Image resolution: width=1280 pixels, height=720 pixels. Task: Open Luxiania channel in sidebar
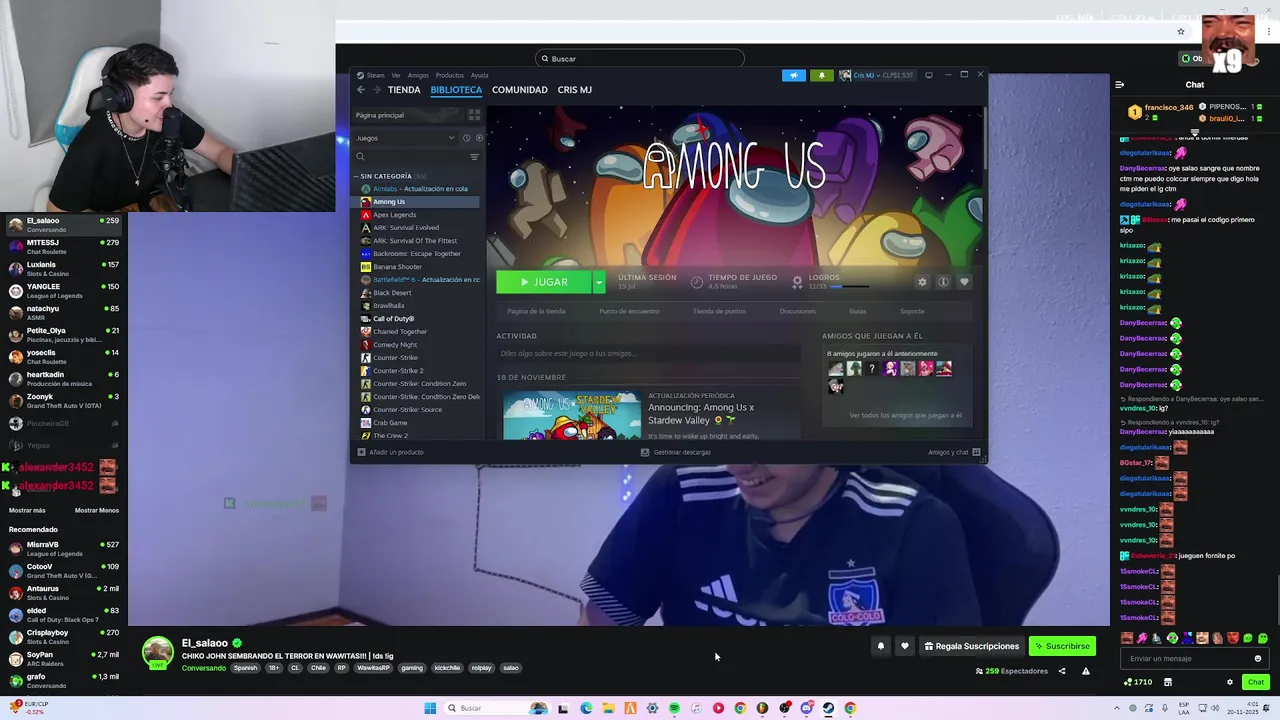coord(62,268)
